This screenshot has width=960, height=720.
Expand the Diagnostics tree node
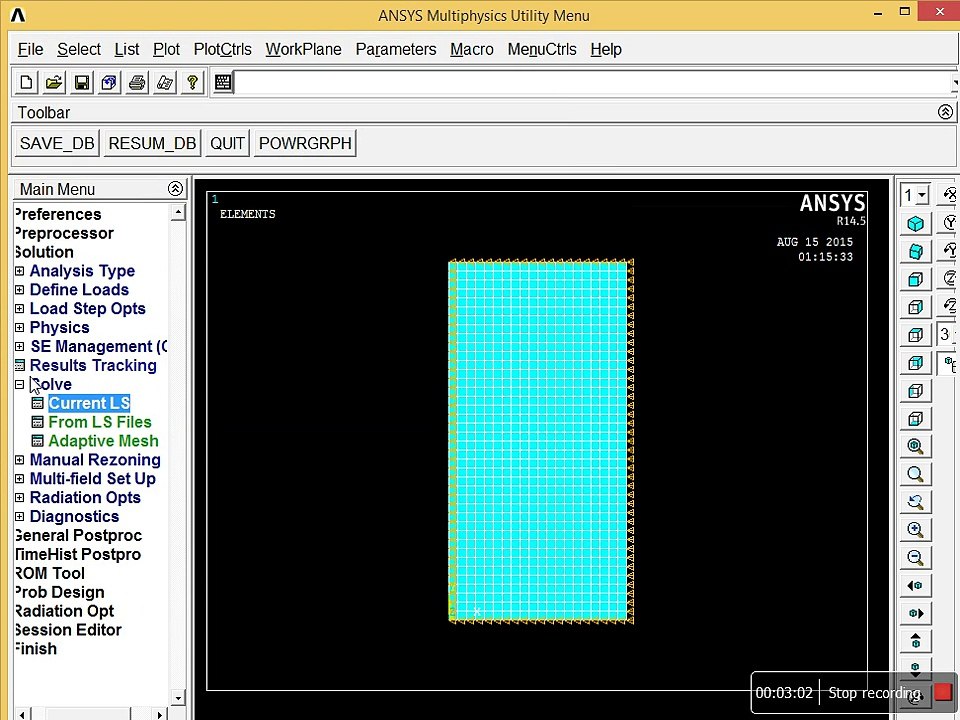coord(20,517)
